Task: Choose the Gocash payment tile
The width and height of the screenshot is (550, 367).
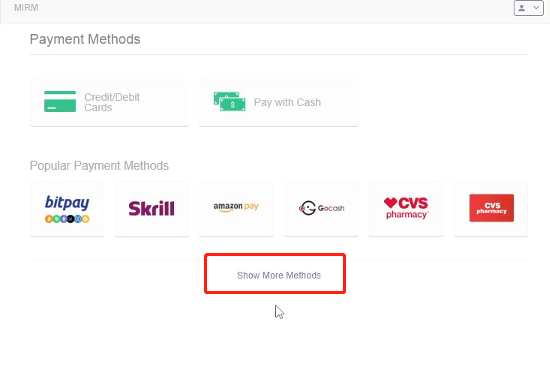Action: pos(321,209)
